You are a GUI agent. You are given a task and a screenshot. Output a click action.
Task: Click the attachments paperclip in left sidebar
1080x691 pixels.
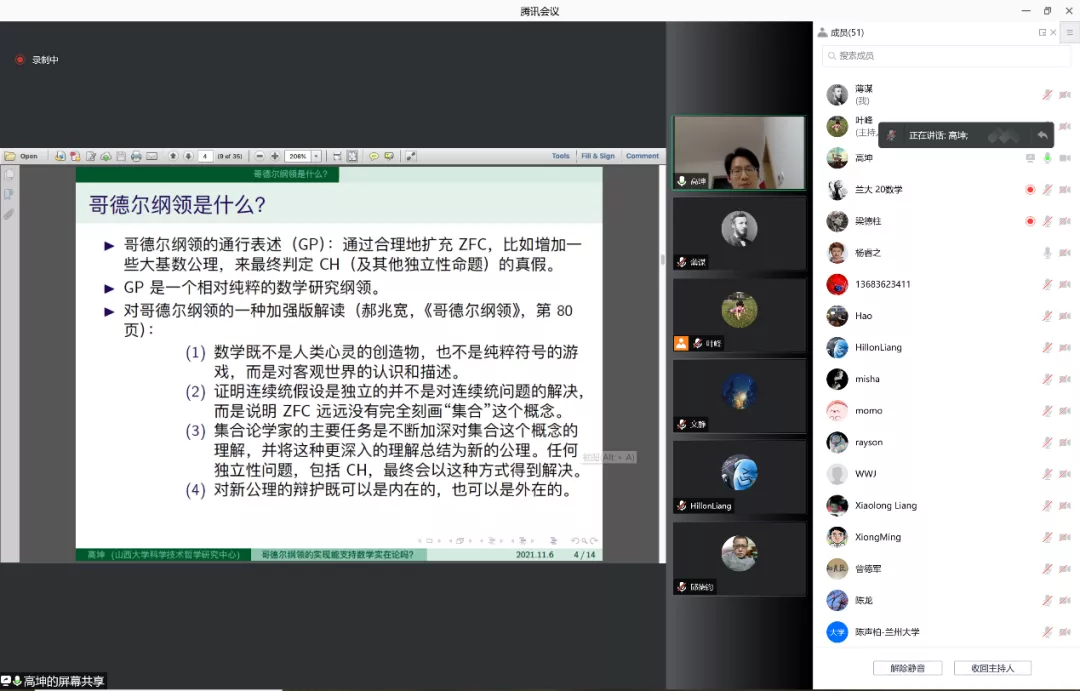pyautogui.click(x=9, y=214)
